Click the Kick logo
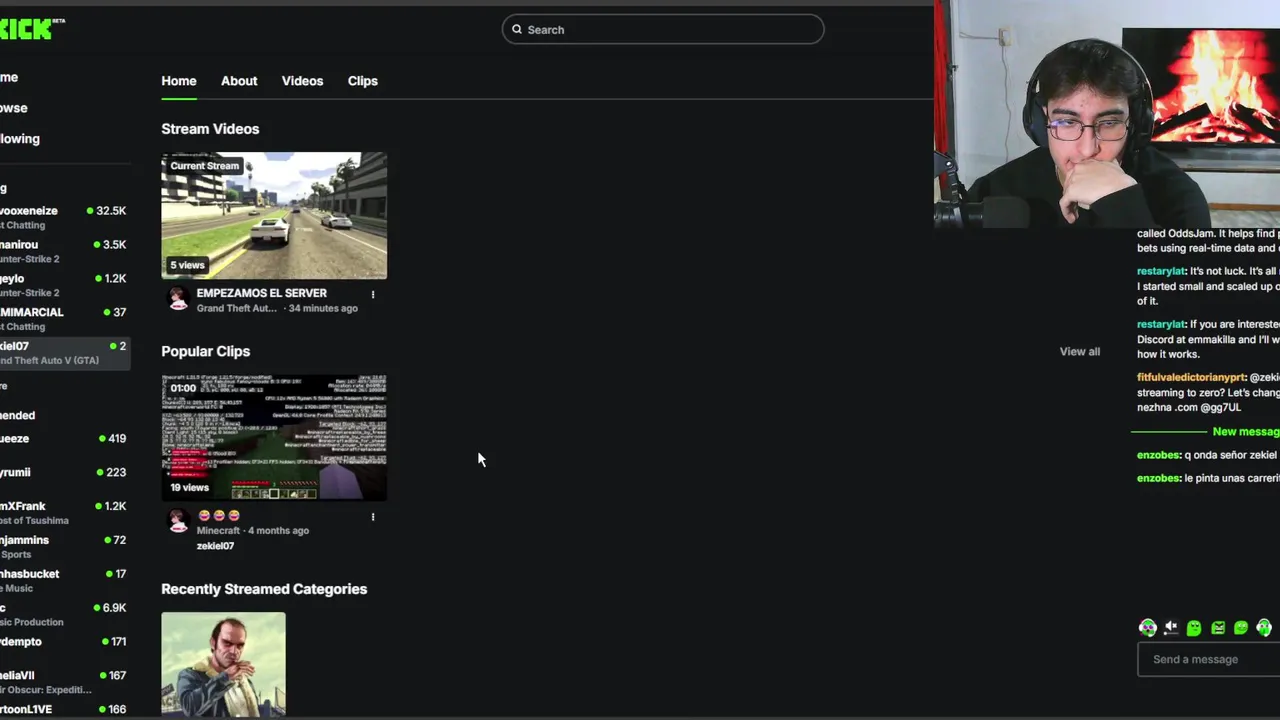 (x=28, y=29)
